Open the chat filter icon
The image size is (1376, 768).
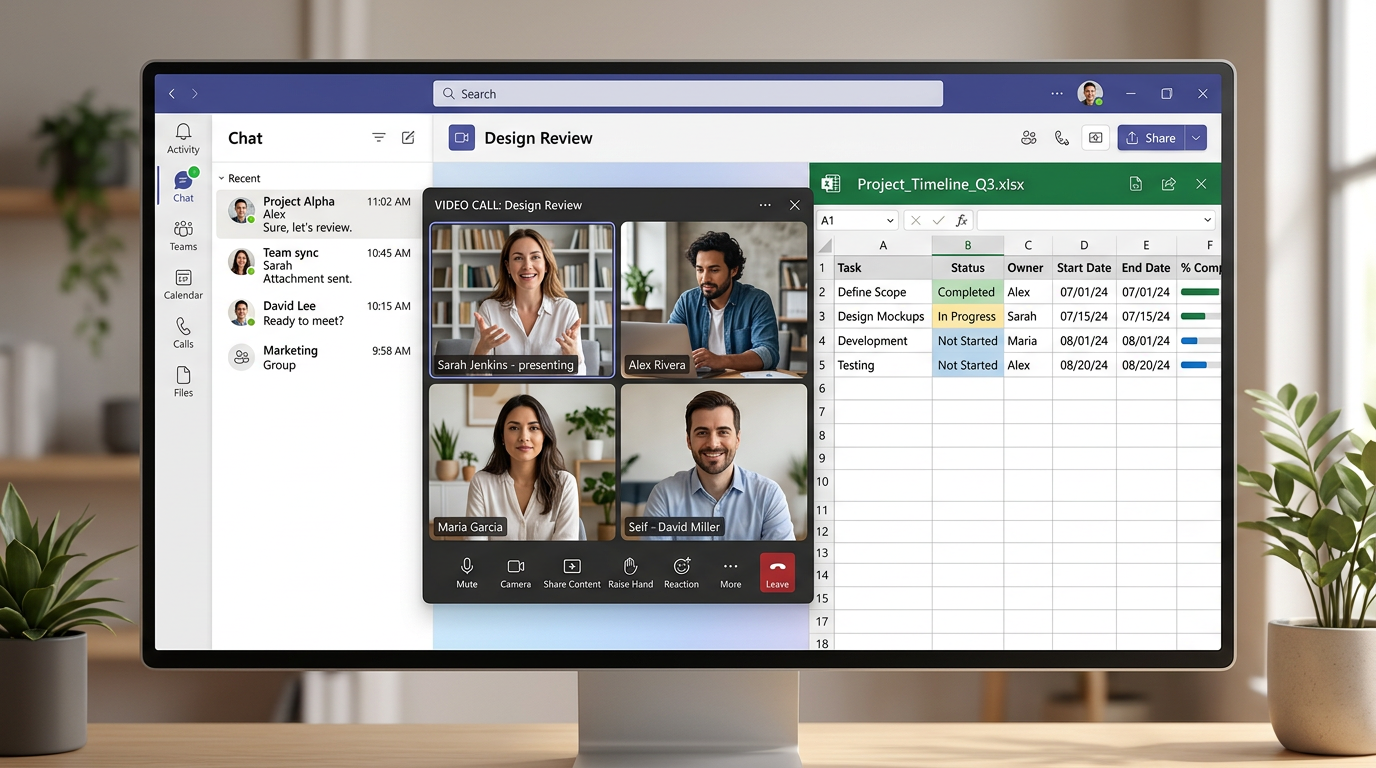[378, 137]
